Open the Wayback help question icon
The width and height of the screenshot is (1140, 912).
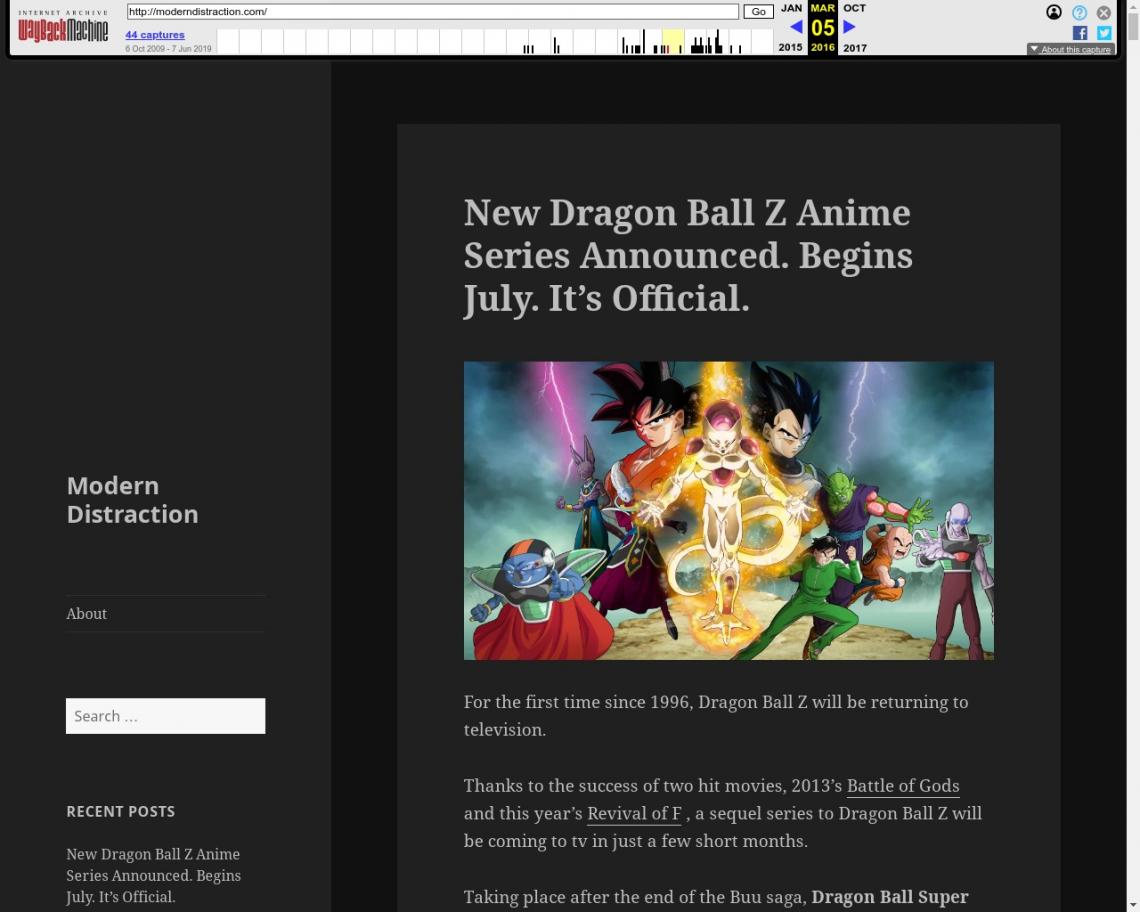1079,12
